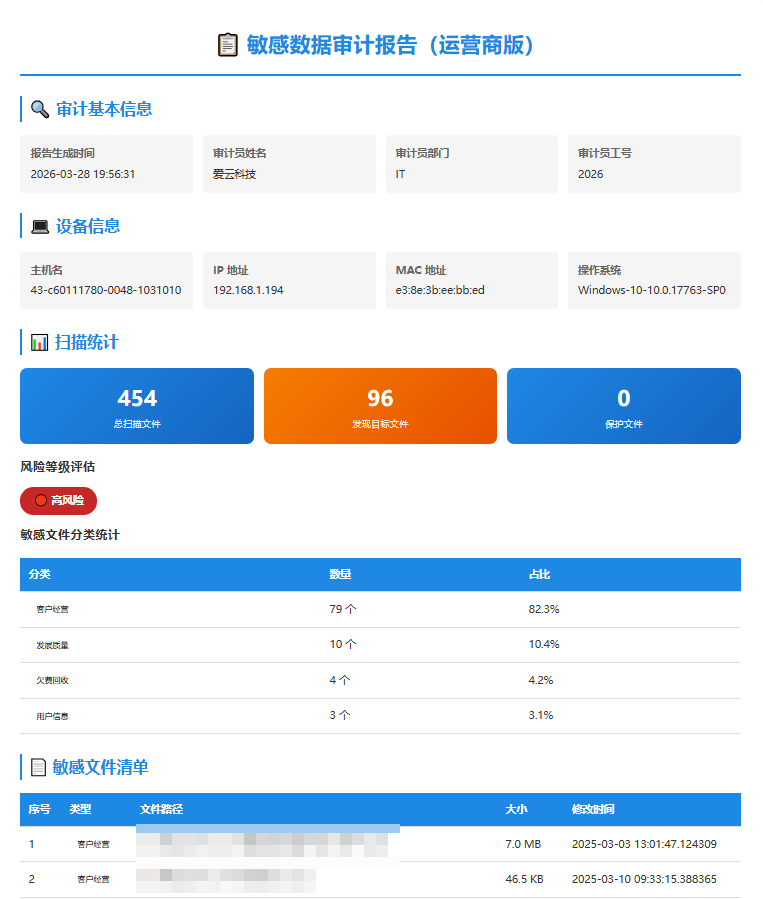This screenshot has height=899, width=763.
Task: Click the percentage 82.3%
Action: pos(544,609)
